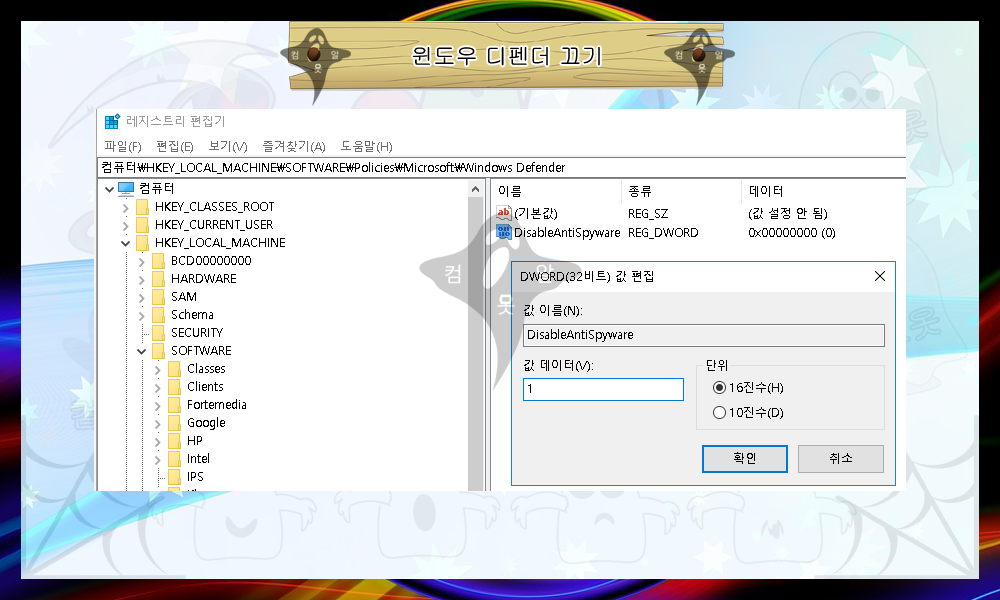This screenshot has height=600, width=1000.
Task: Click the HP folder icon
Action: coord(175,441)
